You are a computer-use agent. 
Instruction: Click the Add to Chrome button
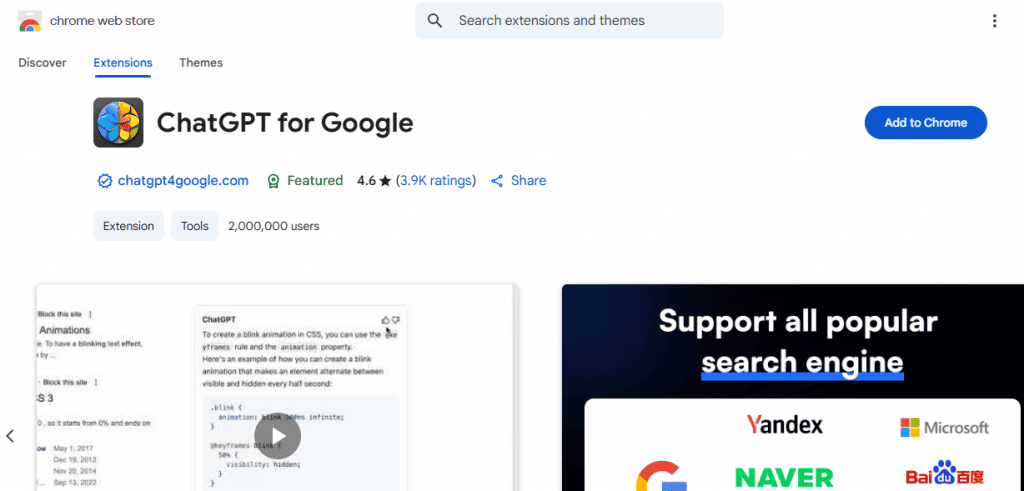[x=925, y=123]
